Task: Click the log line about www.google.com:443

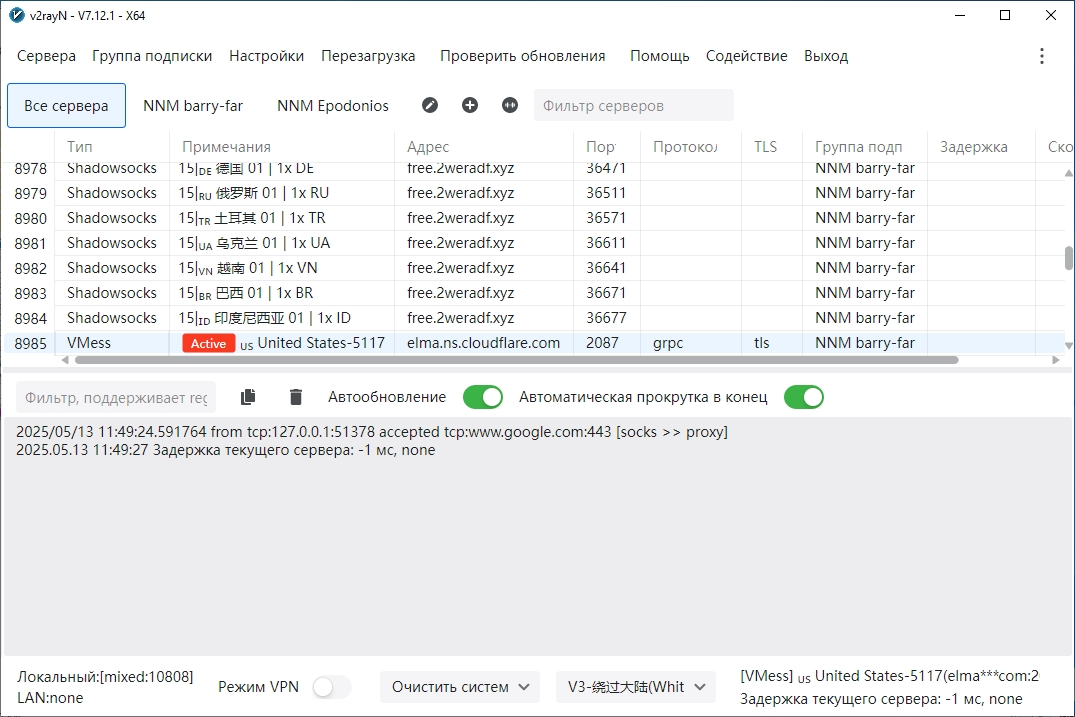Action: coord(372,432)
